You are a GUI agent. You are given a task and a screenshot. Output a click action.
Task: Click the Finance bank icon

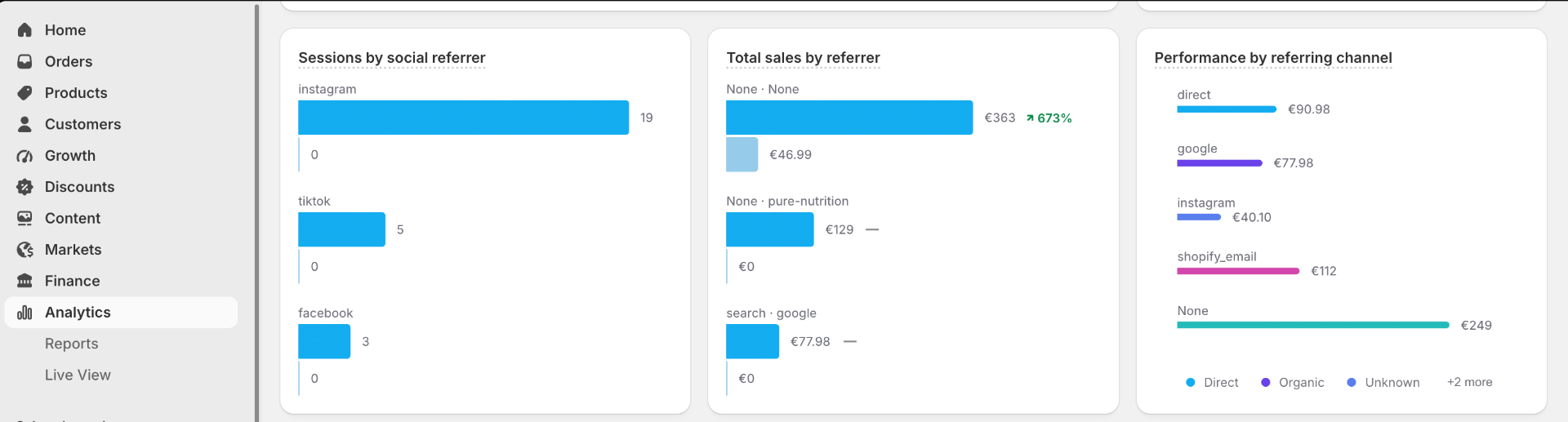click(25, 281)
